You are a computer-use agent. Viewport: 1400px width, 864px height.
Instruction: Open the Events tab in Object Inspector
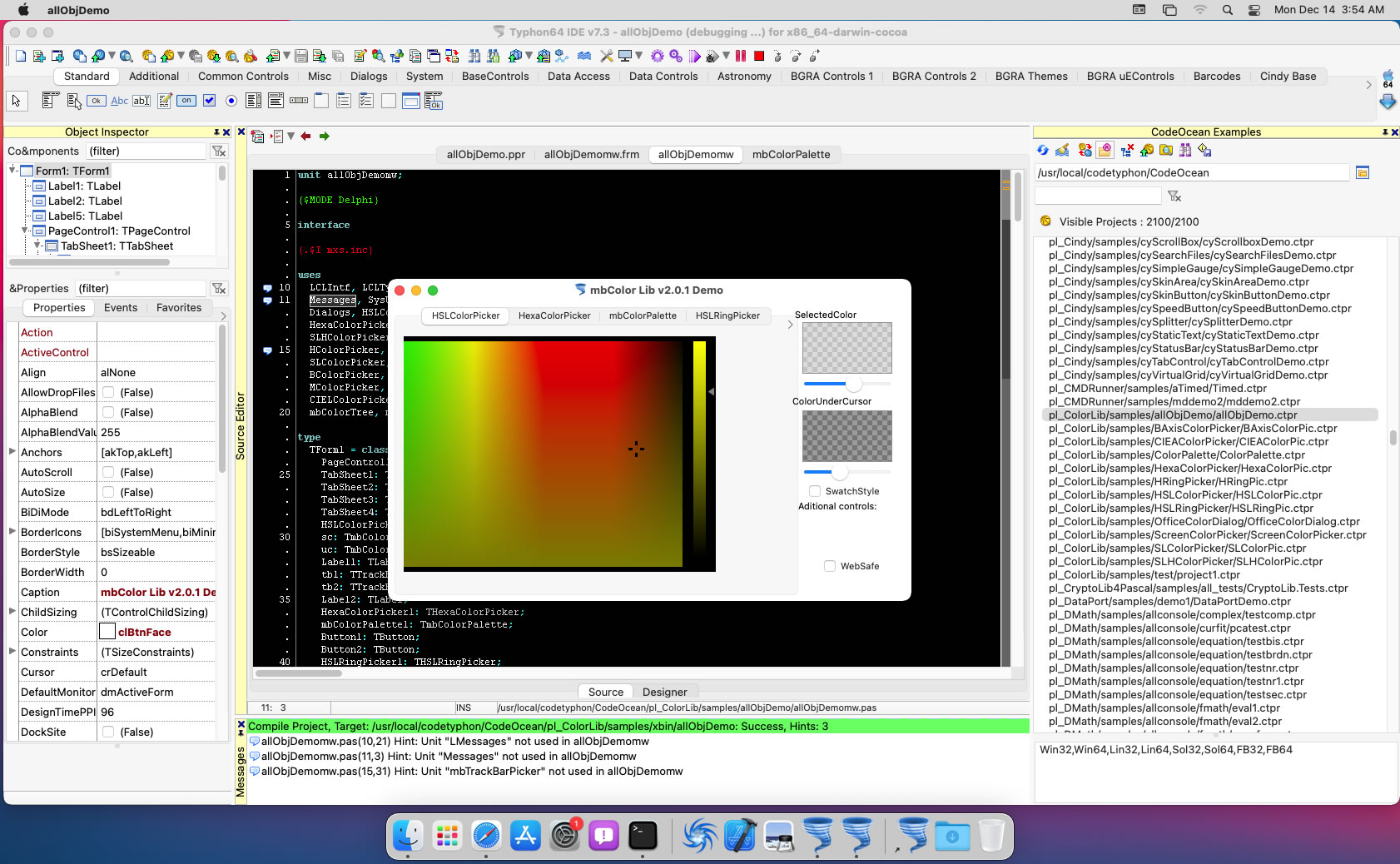121,307
